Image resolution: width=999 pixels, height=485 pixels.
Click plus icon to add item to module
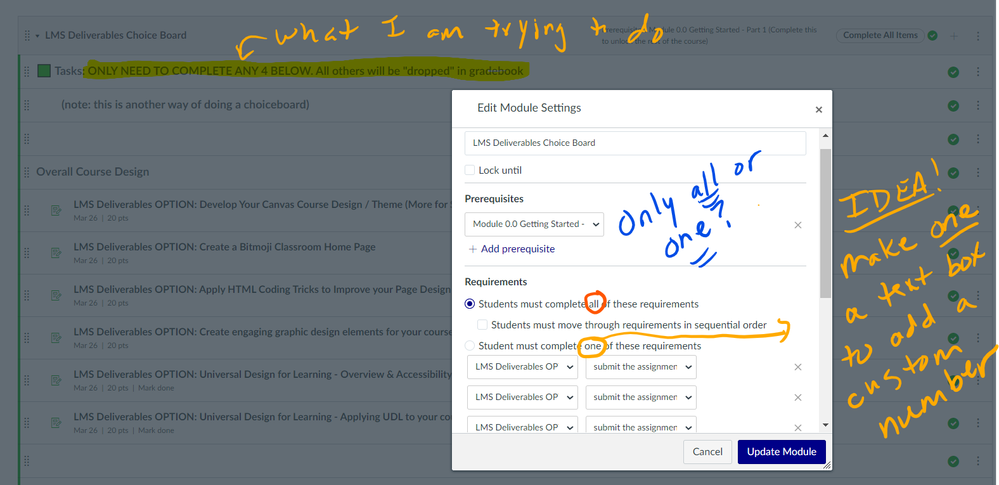(953, 36)
